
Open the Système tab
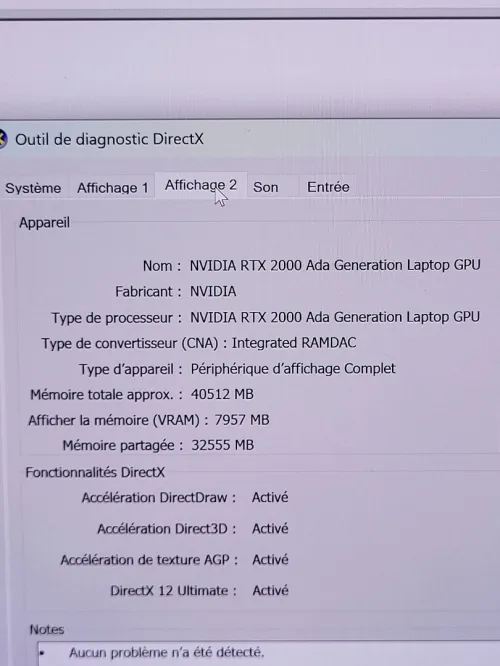pos(33,188)
